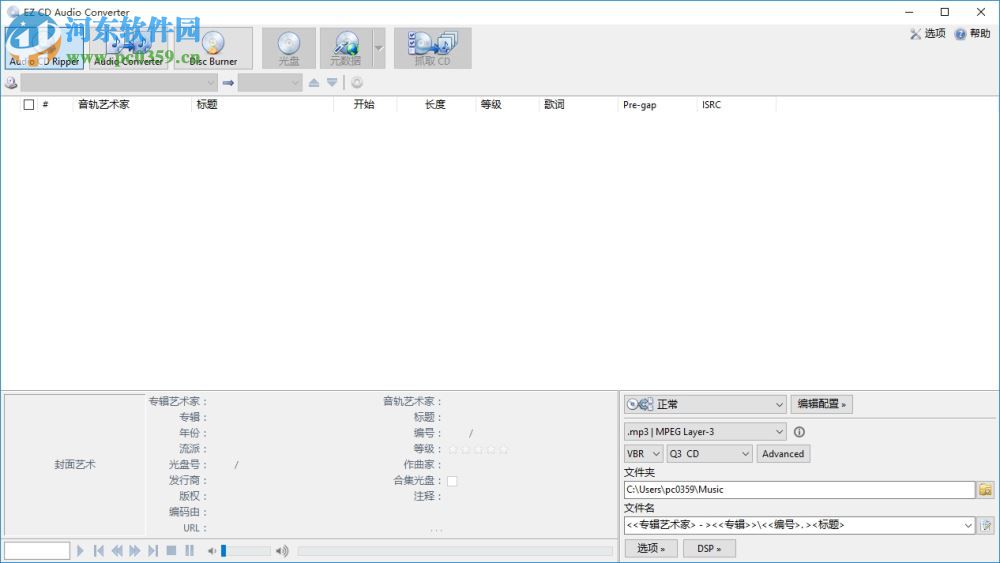Click the CD drive icon beside drive selector
The width and height of the screenshot is (1000, 563).
[11, 82]
